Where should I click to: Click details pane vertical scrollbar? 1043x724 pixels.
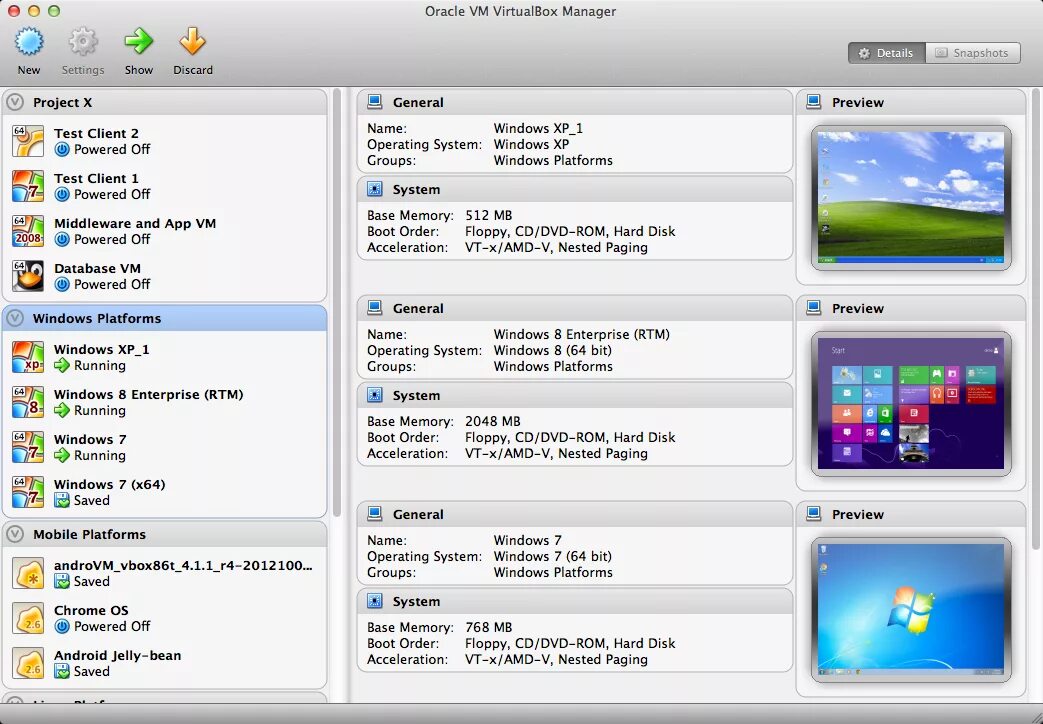pos(1036,319)
